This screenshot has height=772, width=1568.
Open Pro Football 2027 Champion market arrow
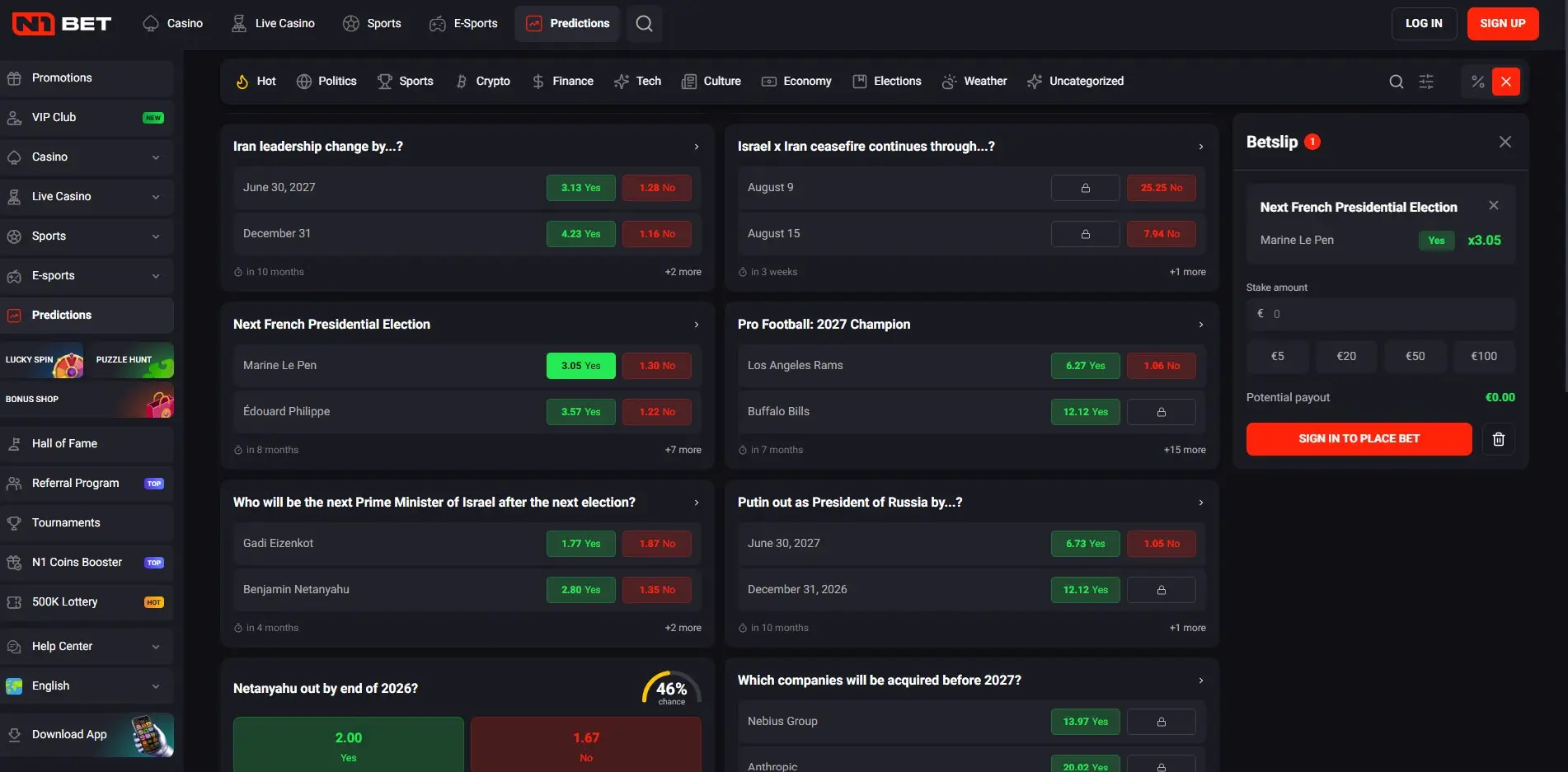tap(1201, 325)
